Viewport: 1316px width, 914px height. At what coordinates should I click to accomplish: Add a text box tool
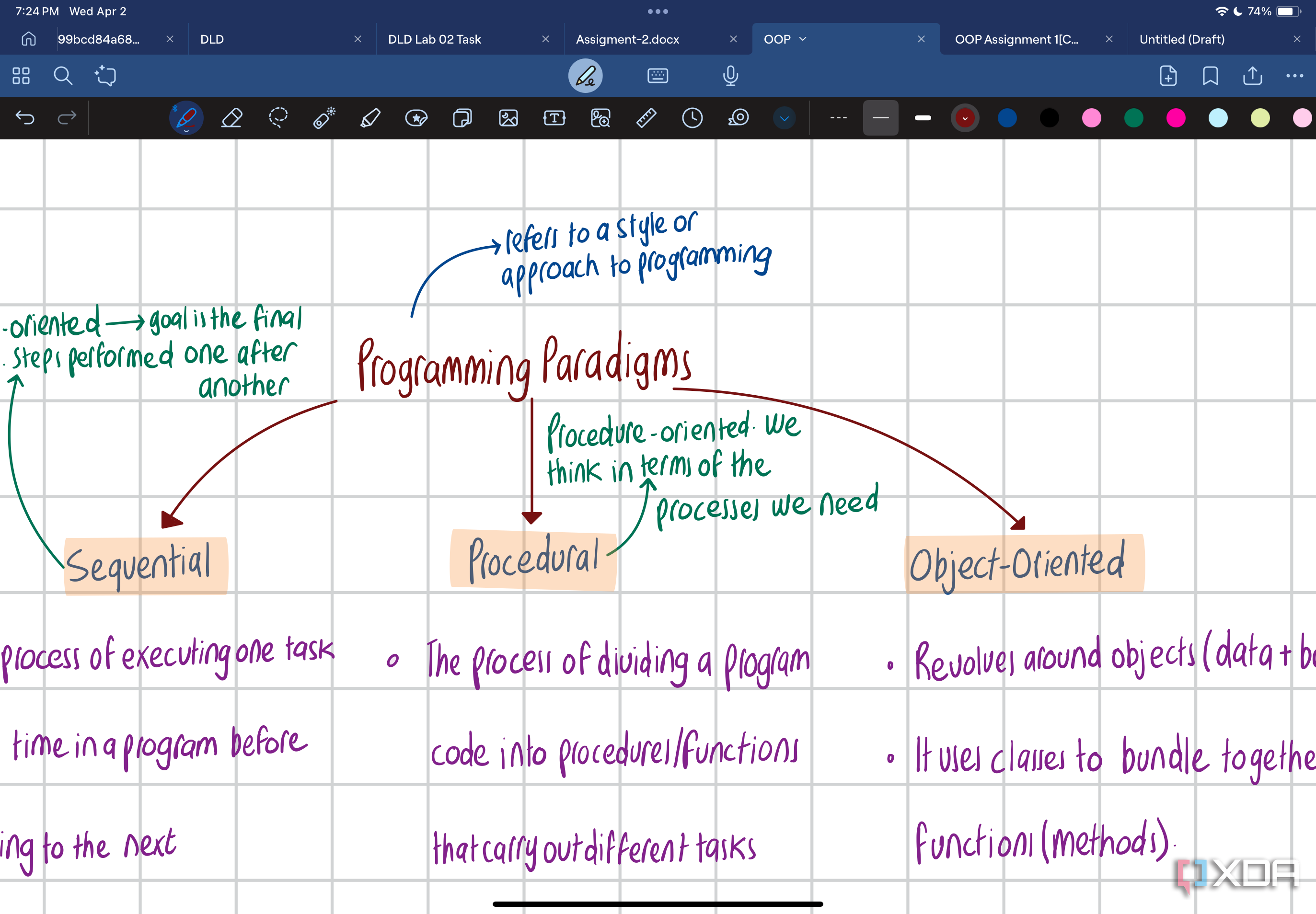[554, 118]
